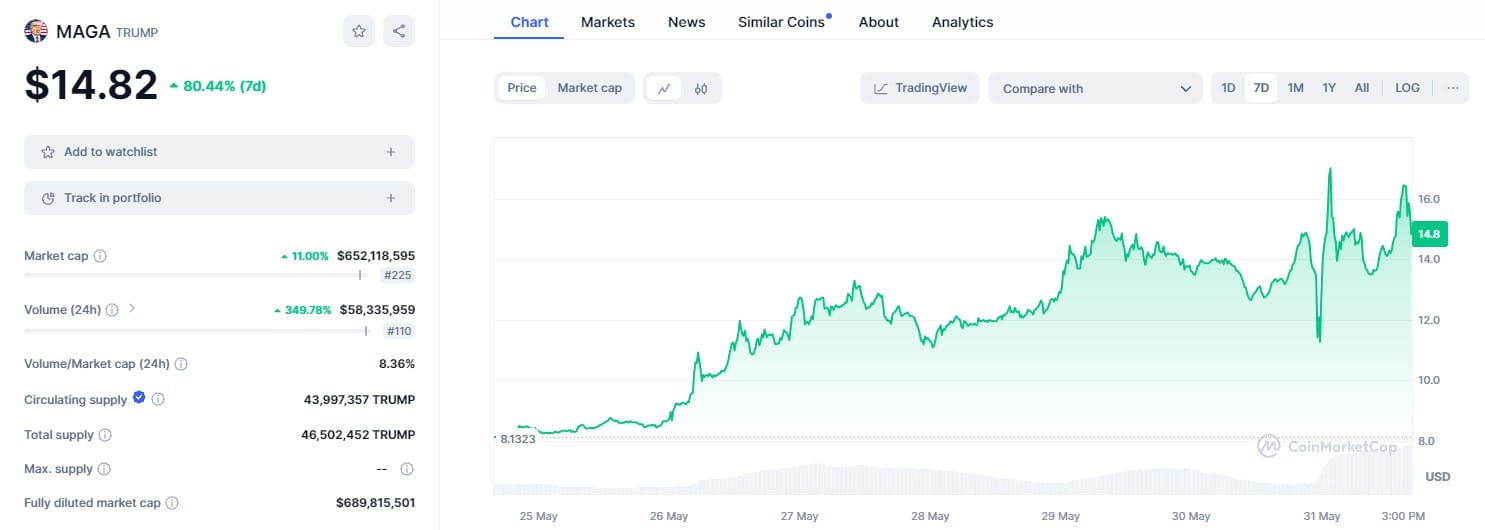Click the info icon beside Circulating supply
Viewport: 1485px width, 530px height.
pyautogui.click(x=158, y=400)
